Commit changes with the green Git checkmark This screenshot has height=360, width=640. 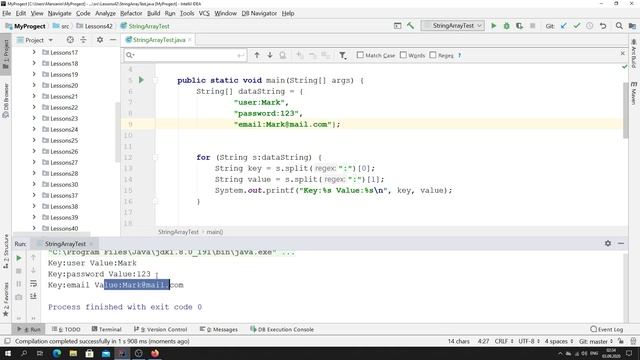(577, 26)
